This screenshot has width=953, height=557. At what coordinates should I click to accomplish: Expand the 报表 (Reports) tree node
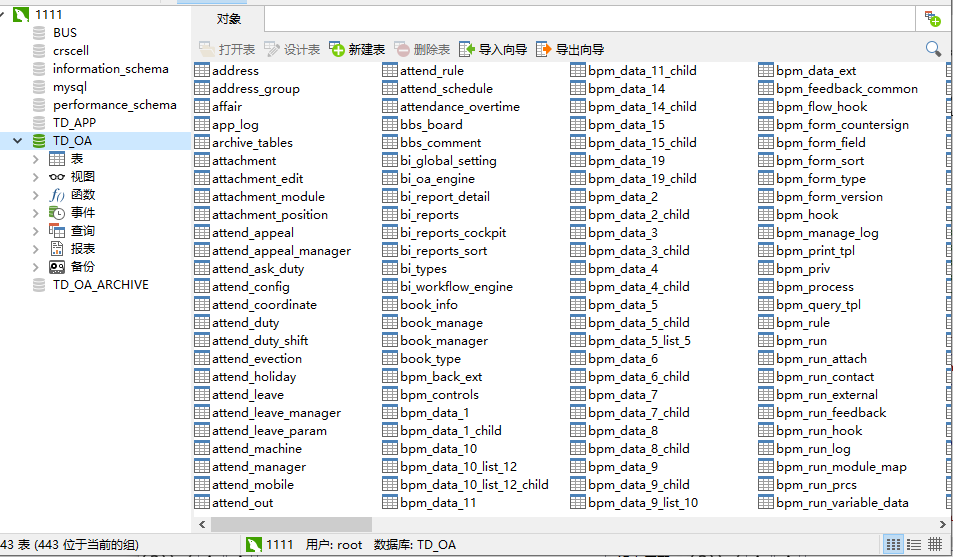(x=35, y=249)
